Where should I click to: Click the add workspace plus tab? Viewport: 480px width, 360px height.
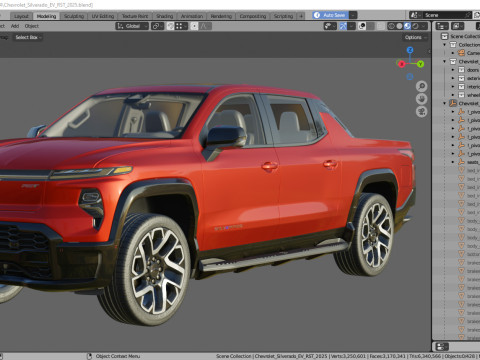(301, 16)
